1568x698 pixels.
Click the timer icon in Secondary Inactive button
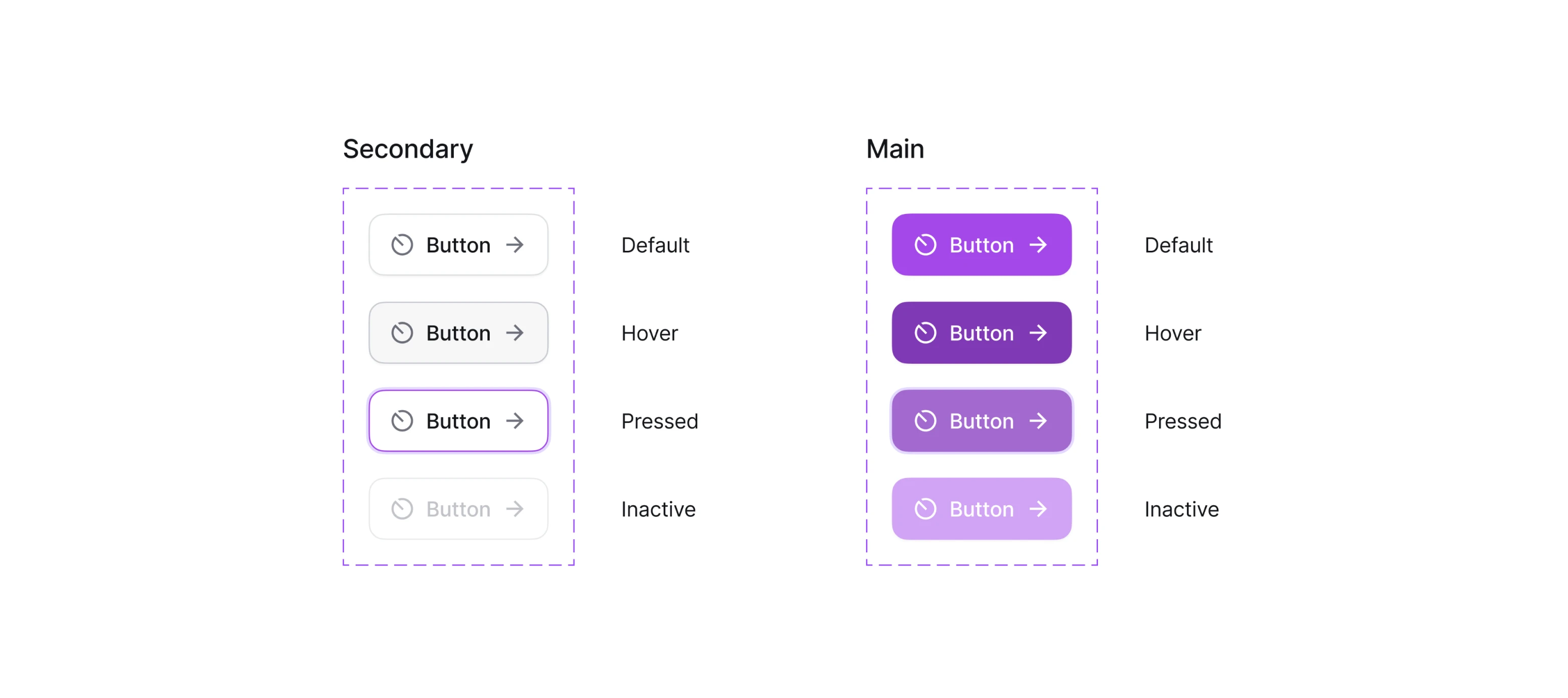402,509
